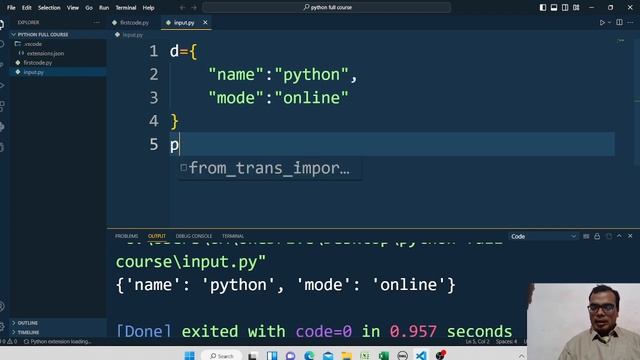Open File Explorer from the taskbar
Image resolution: width=640 pixels, height=360 pixels.
coord(346,356)
